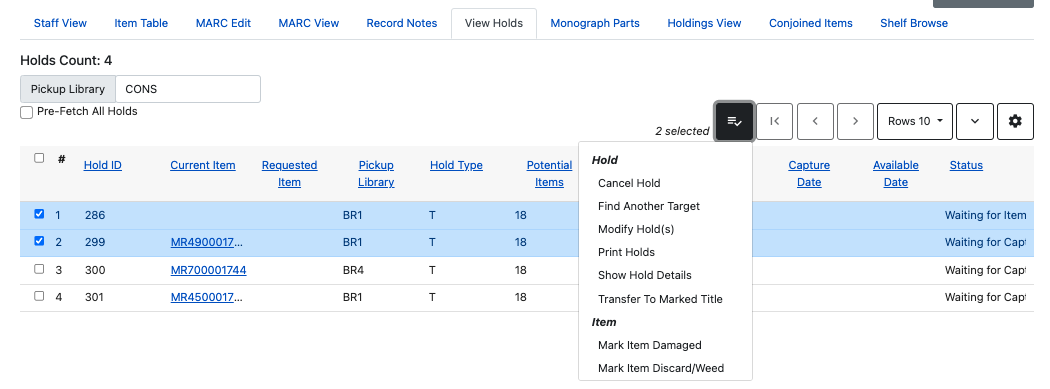
Task: Enable Pre-Fetch All Holds checkbox
Action: pos(27,112)
